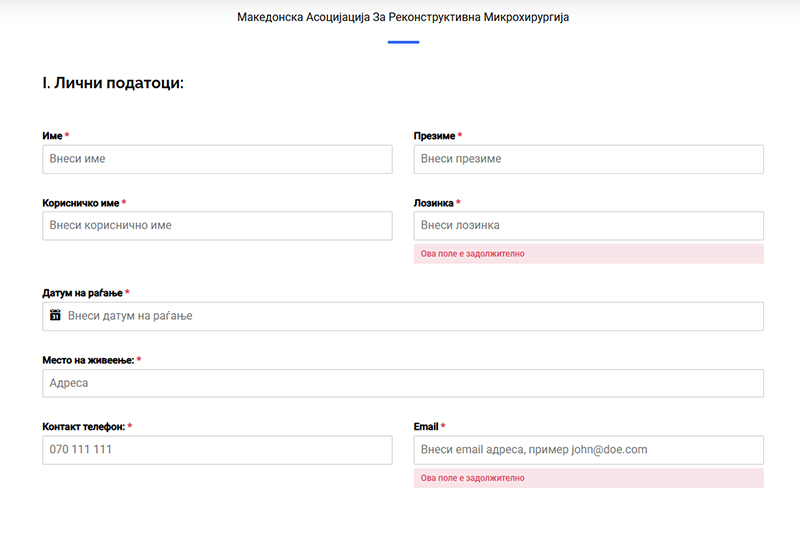This screenshot has height=543, width=800.
Task: Click the 'Контакт телефон:' label
Action: pyautogui.click(x=83, y=427)
